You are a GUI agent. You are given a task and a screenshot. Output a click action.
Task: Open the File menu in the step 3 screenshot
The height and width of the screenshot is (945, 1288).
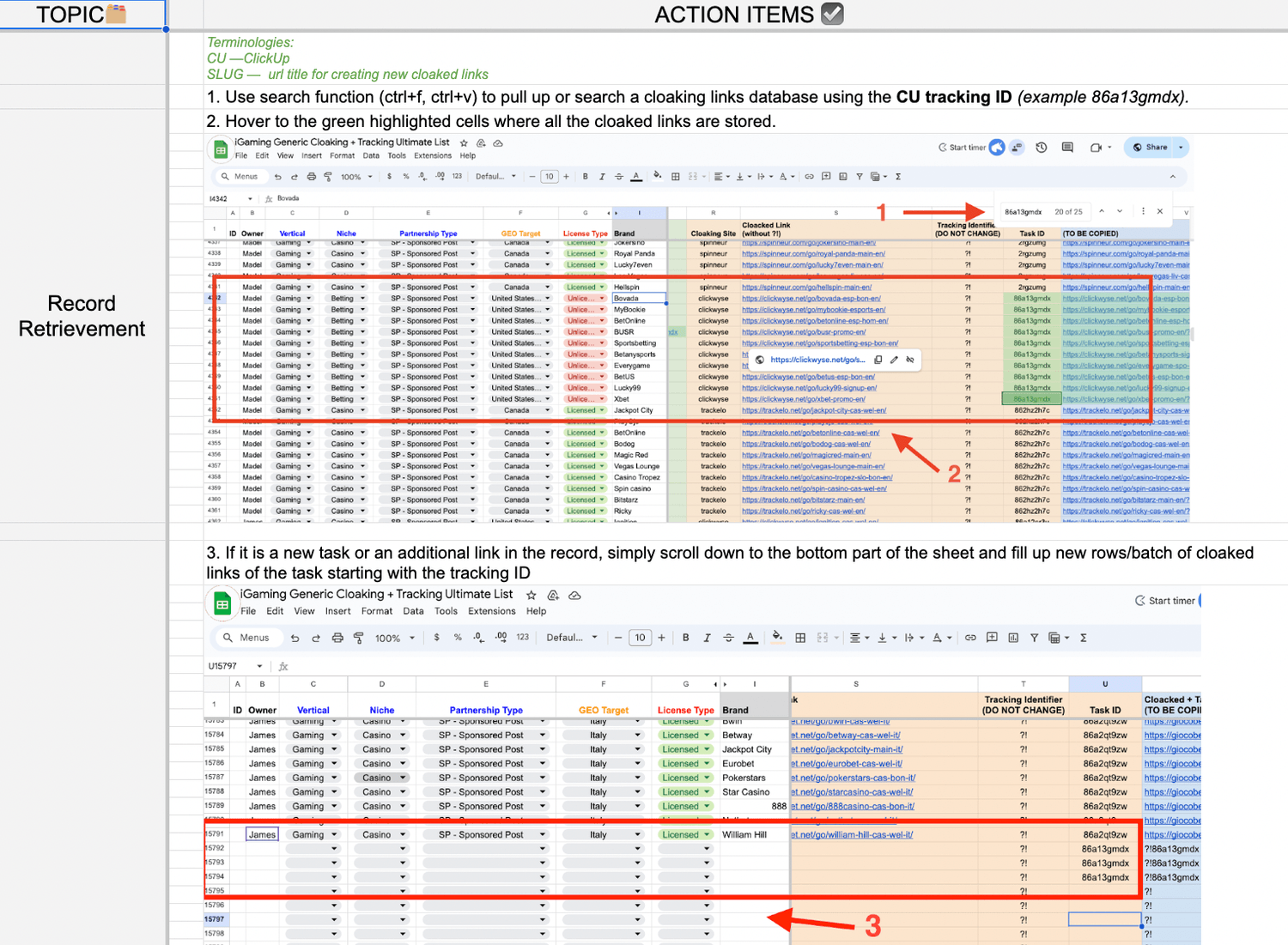tap(248, 611)
